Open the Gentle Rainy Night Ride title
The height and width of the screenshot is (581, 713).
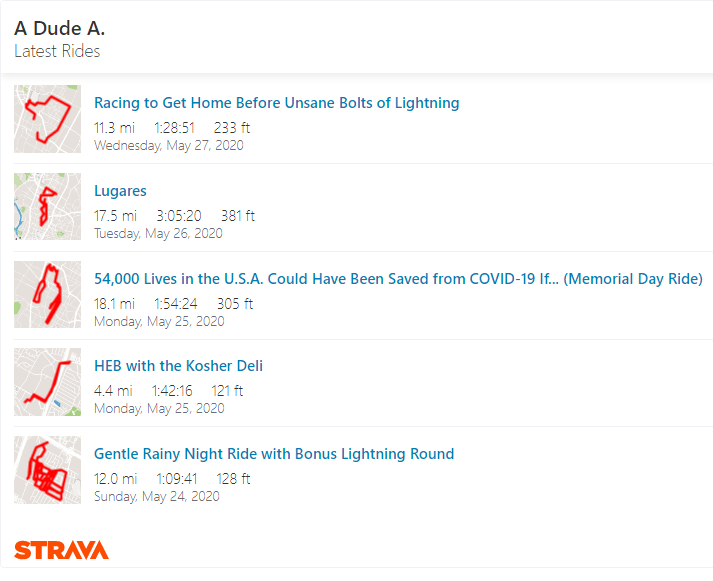[x=274, y=454]
